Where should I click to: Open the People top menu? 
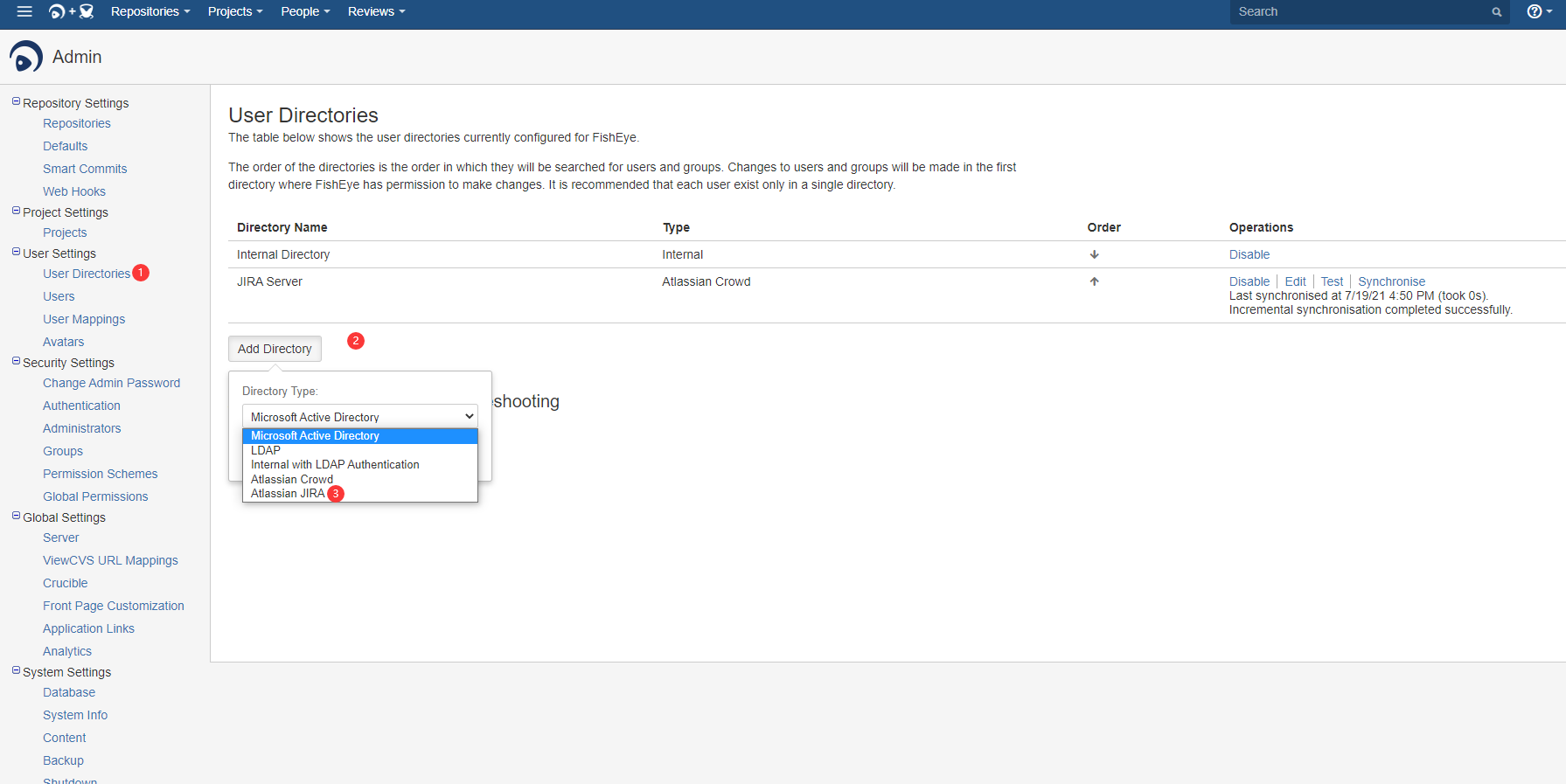pyautogui.click(x=305, y=11)
